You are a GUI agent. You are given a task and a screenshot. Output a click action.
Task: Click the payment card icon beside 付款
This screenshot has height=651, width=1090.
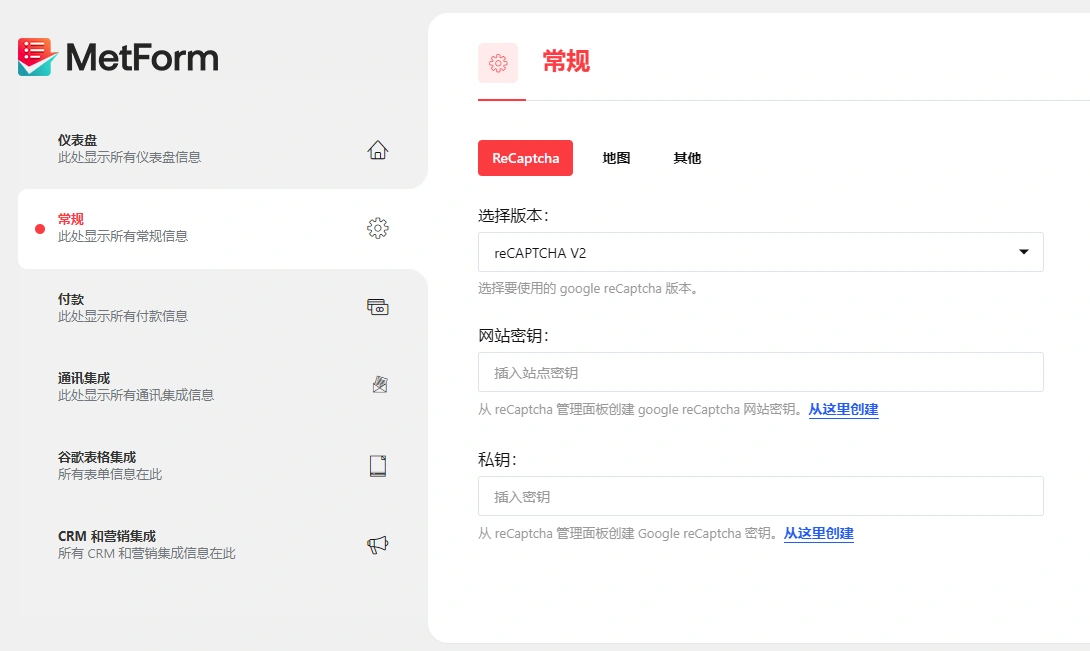point(377,306)
